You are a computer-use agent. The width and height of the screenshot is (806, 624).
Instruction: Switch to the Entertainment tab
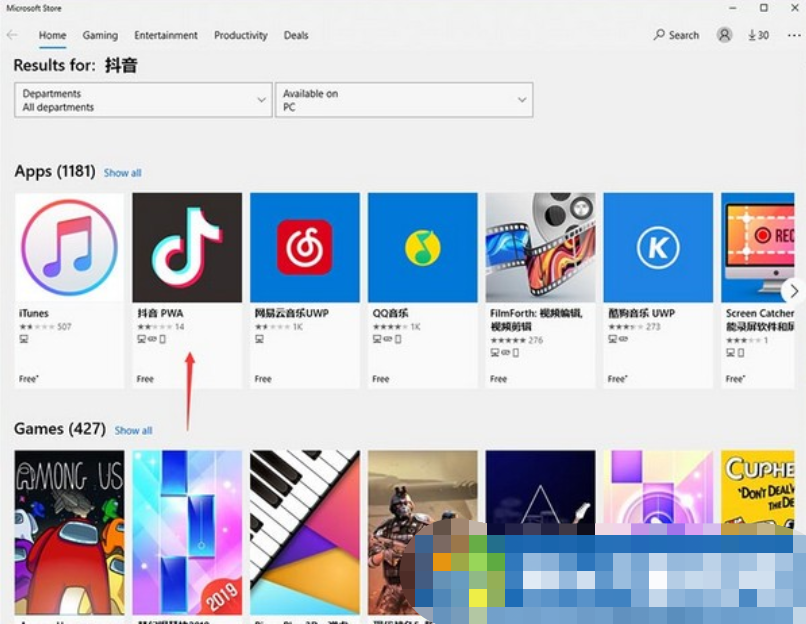pyautogui.click(x=166, y=35)
